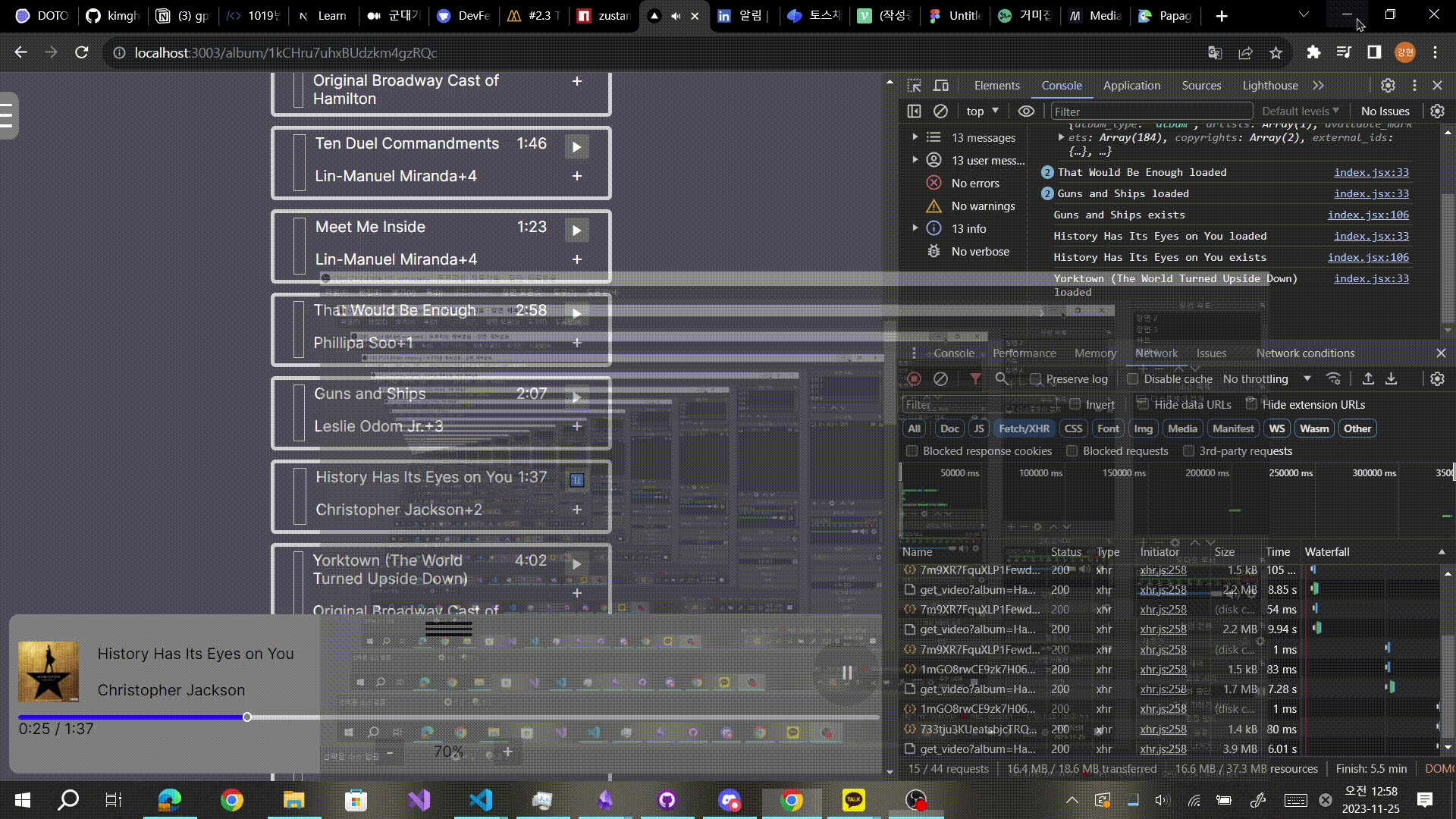Check the Blocked requests checkbox
The height and width of the screenshot is (819, 1456).
point(1072,451)
